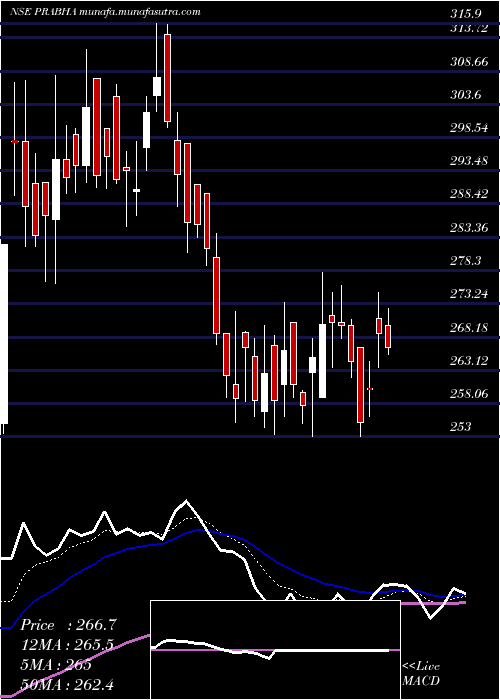Click inside the MACD inset chart box
Image resolution: width=500 pixels, height=700 pixels.
[275, 650]
